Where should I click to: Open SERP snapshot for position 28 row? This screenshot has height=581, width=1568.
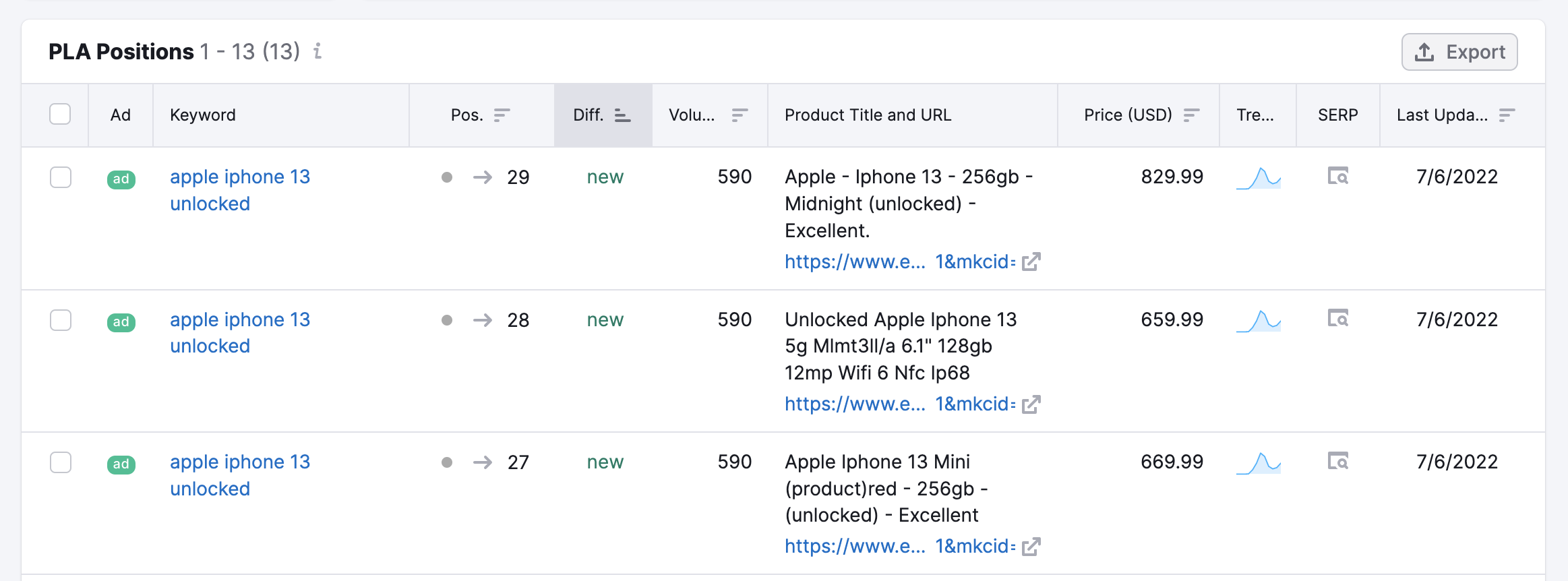pos(1337,319)
